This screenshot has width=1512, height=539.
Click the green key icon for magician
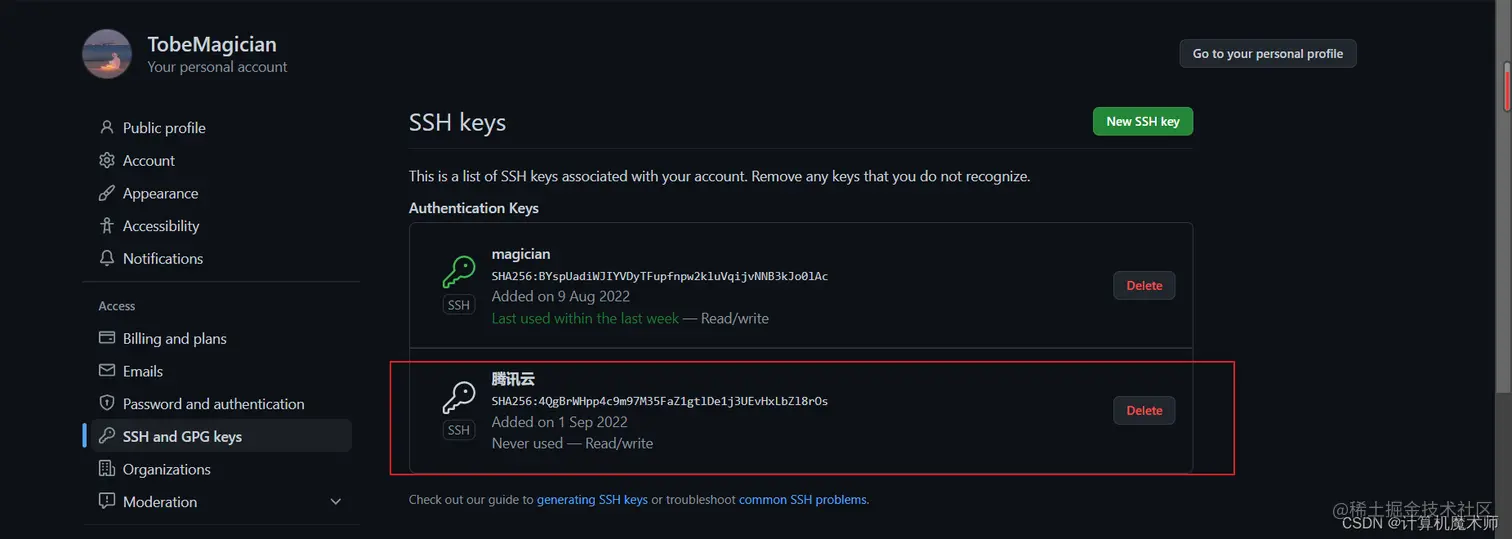pos(459,272)
